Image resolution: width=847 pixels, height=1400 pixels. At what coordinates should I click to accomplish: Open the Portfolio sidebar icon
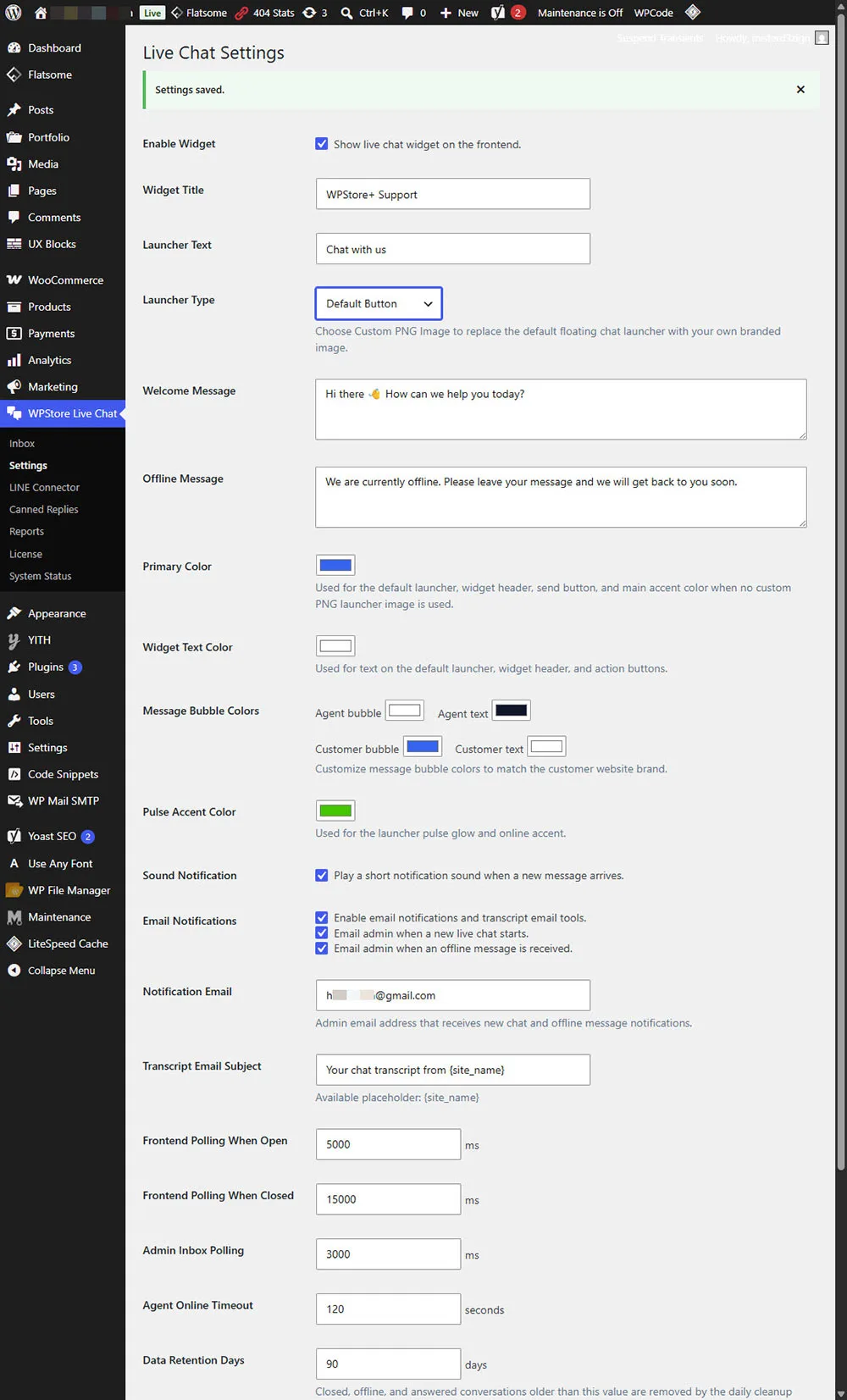[x=14, y=137]
